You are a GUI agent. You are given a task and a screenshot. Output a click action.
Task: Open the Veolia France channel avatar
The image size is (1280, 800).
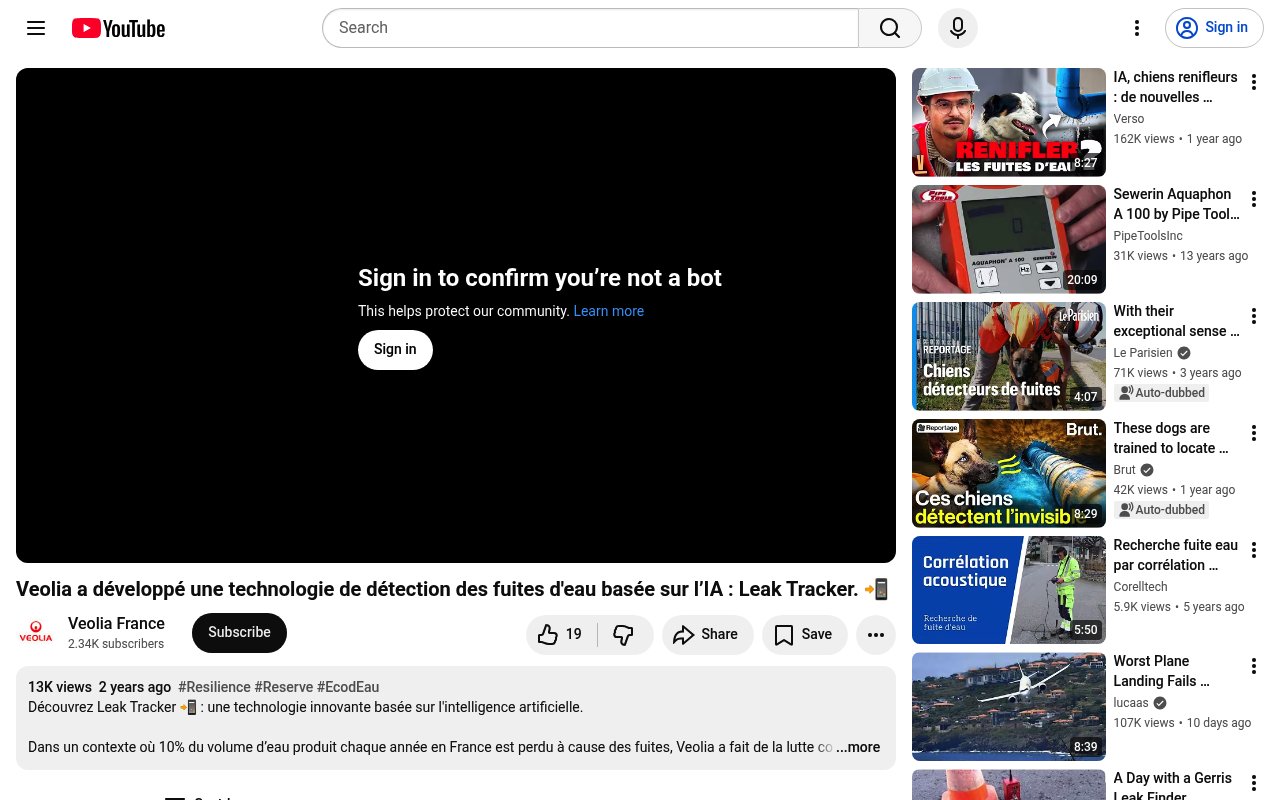[36, 633]
